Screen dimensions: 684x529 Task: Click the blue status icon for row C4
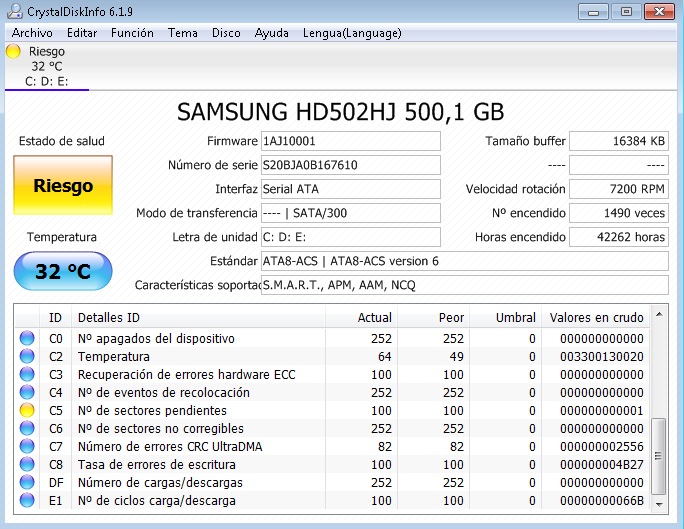coord(27,392)
